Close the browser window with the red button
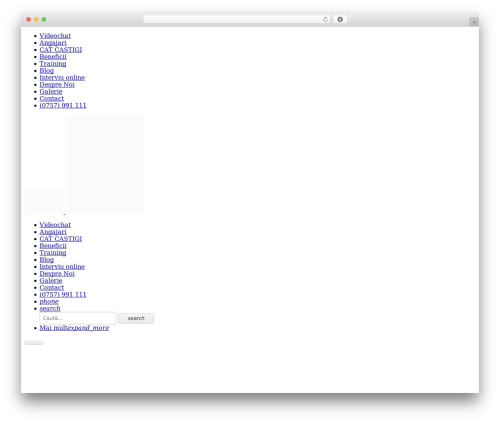500x423 pixels. tap(29, 19)
